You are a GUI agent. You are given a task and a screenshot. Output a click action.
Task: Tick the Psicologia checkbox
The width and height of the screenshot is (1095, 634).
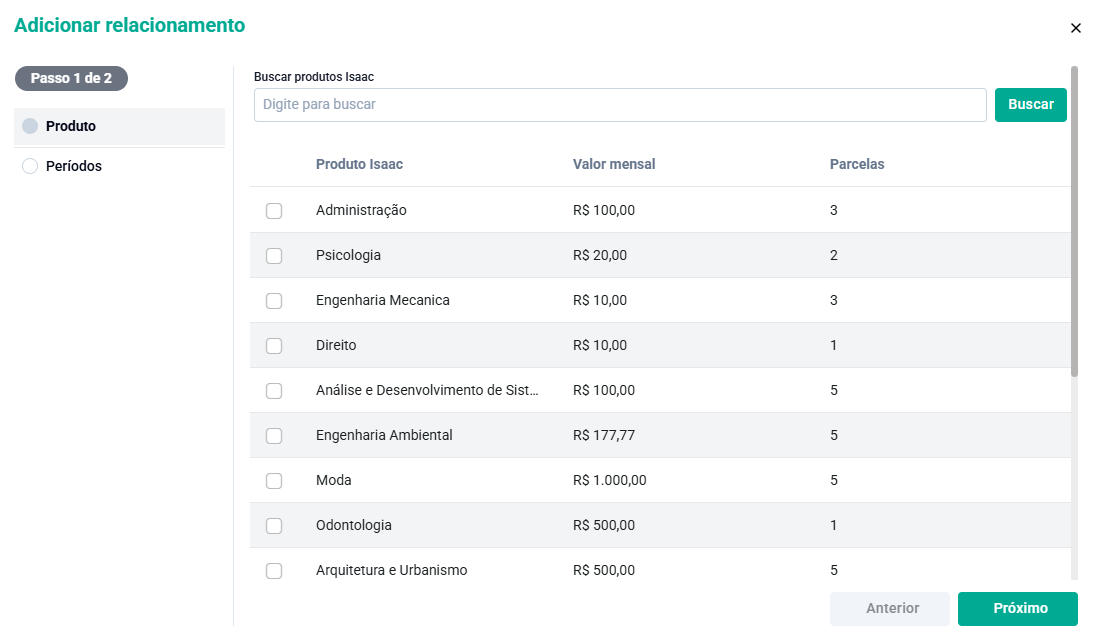point(274,256)
